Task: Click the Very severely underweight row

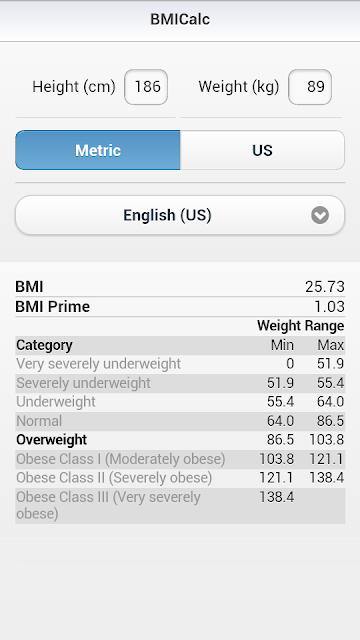Action: [180, 364]
